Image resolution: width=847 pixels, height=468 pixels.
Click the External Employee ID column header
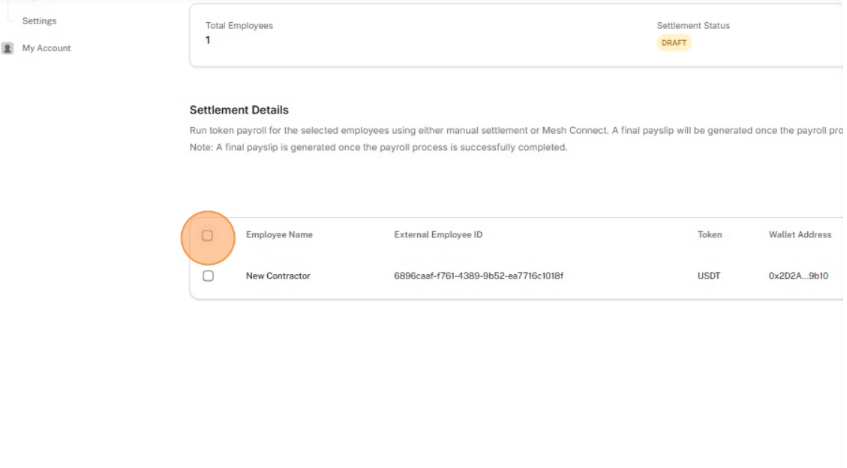(x=438, y=235)
